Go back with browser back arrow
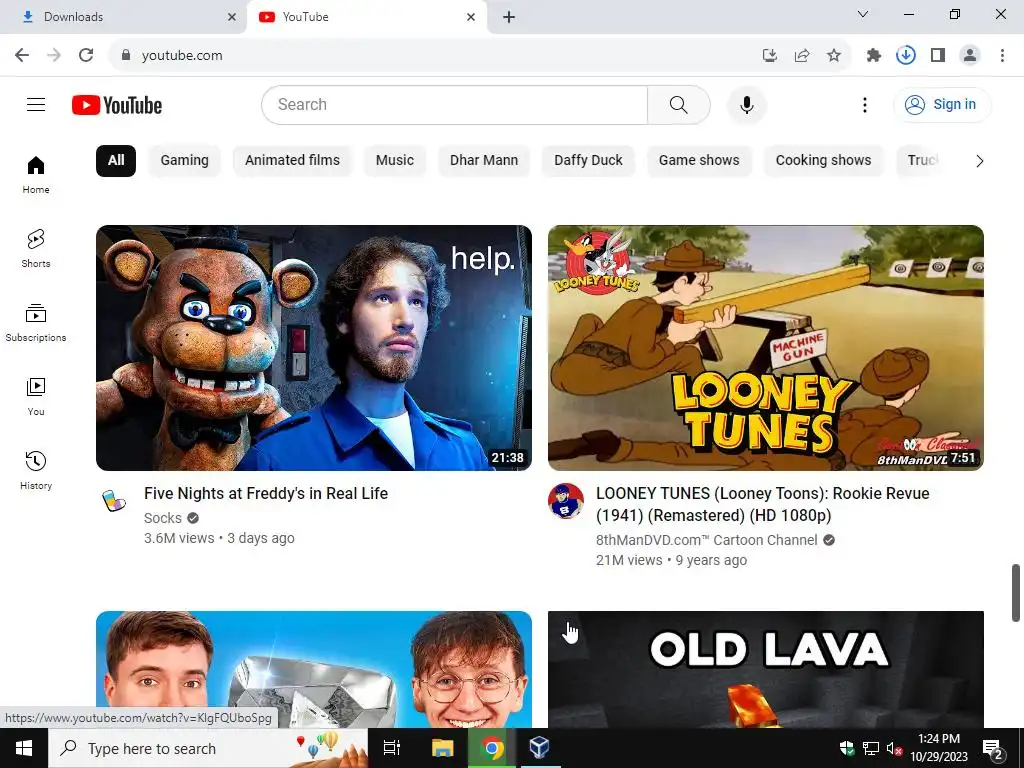The height and width of the screenshot is (768, 1024). [22, 55]
